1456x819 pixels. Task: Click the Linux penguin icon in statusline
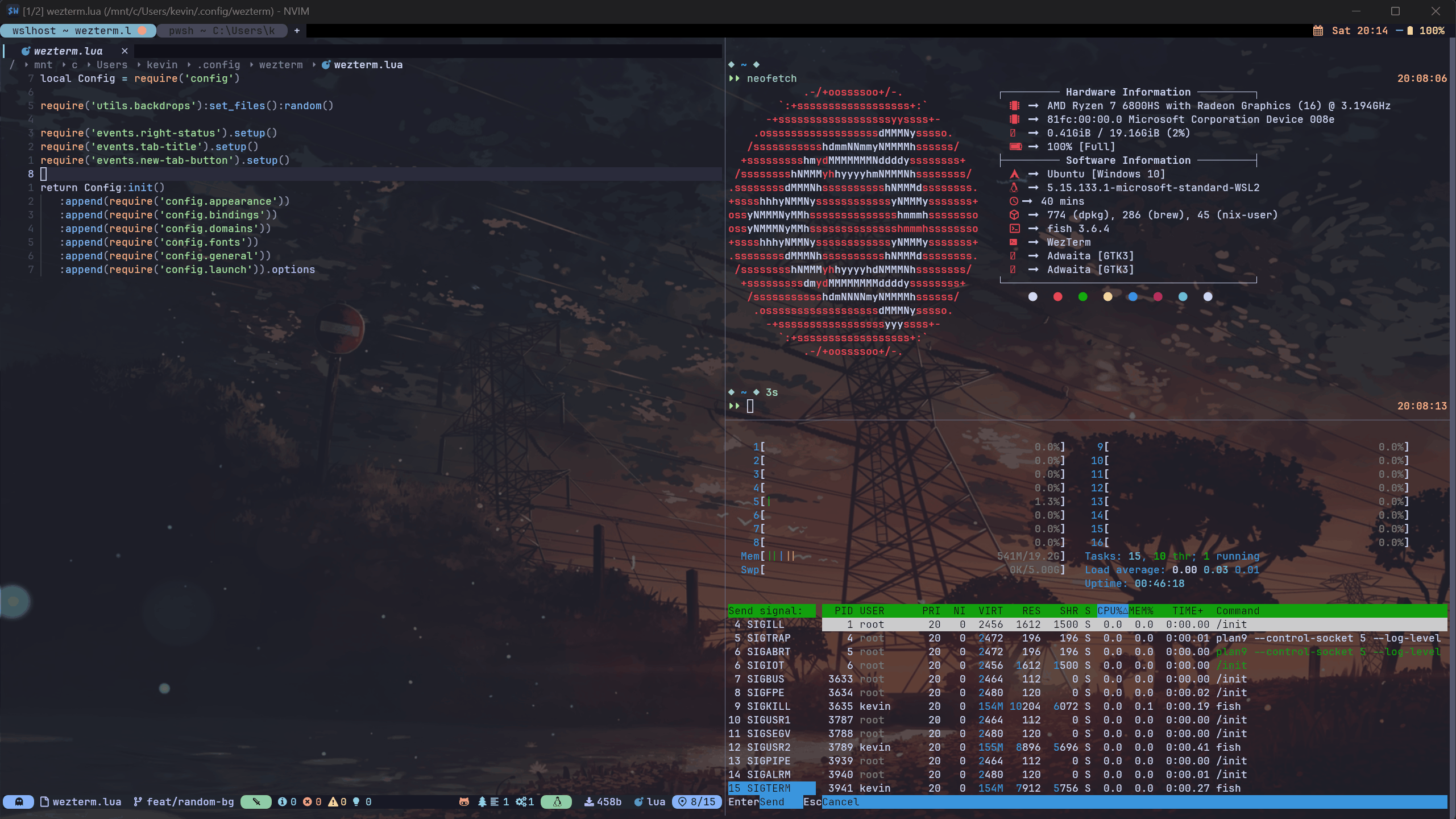[557, 802]
